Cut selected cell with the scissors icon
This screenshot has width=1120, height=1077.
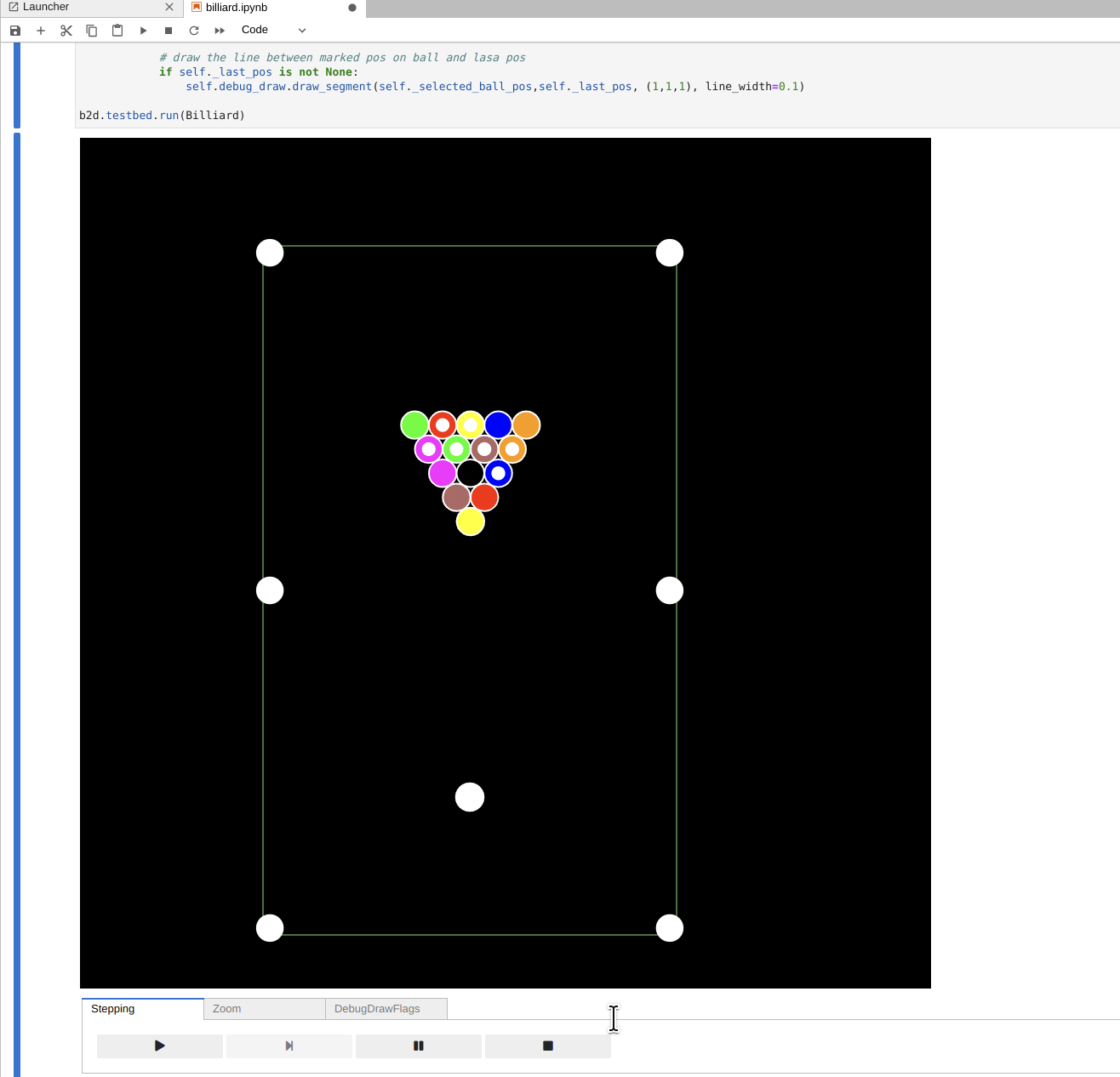pos(66,31)
